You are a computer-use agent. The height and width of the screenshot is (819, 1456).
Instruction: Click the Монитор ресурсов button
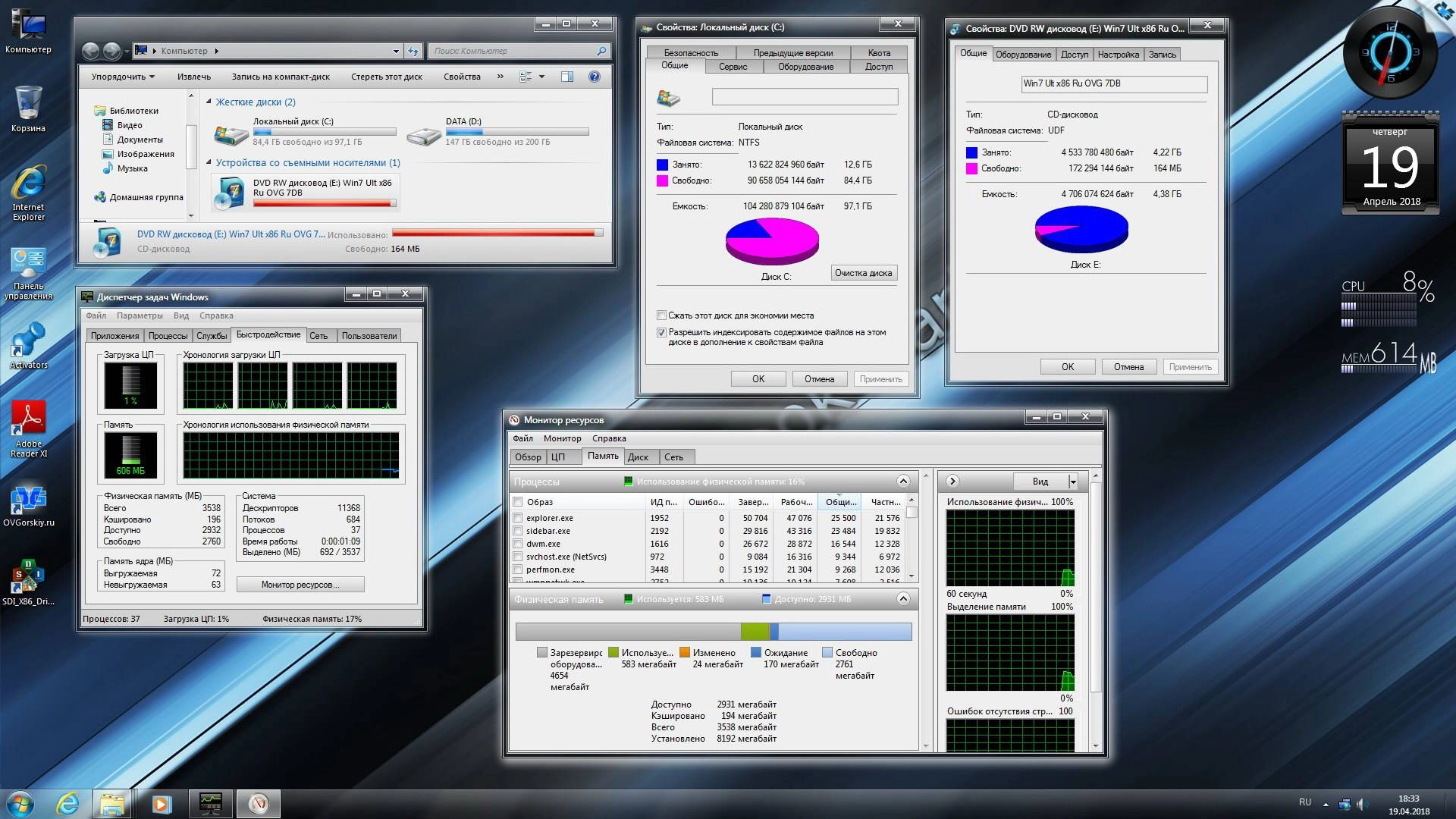pos(300,585)
